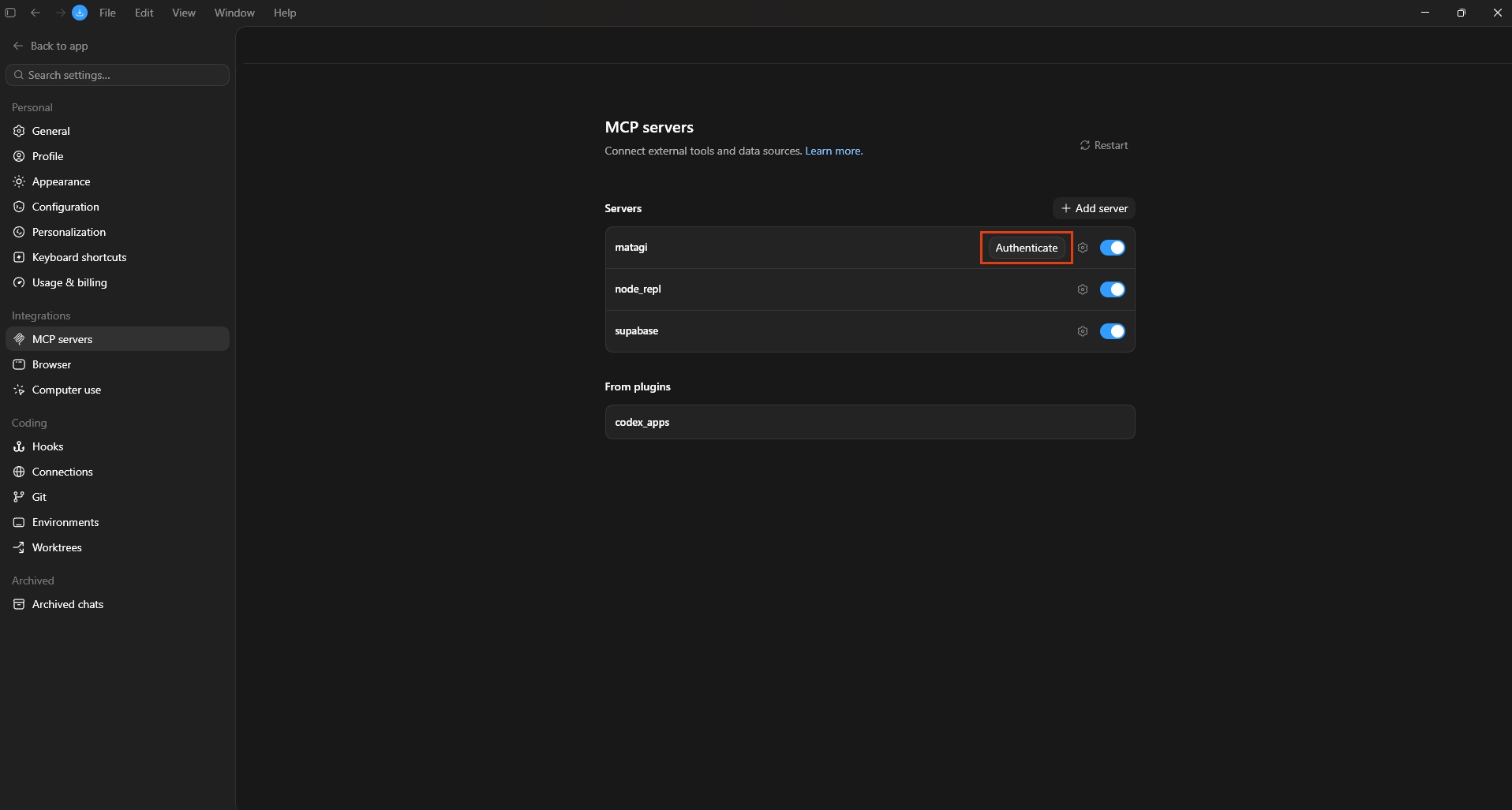Click the General settings icon
This screenshot has height=810, width=1512.
coord(19,131)
